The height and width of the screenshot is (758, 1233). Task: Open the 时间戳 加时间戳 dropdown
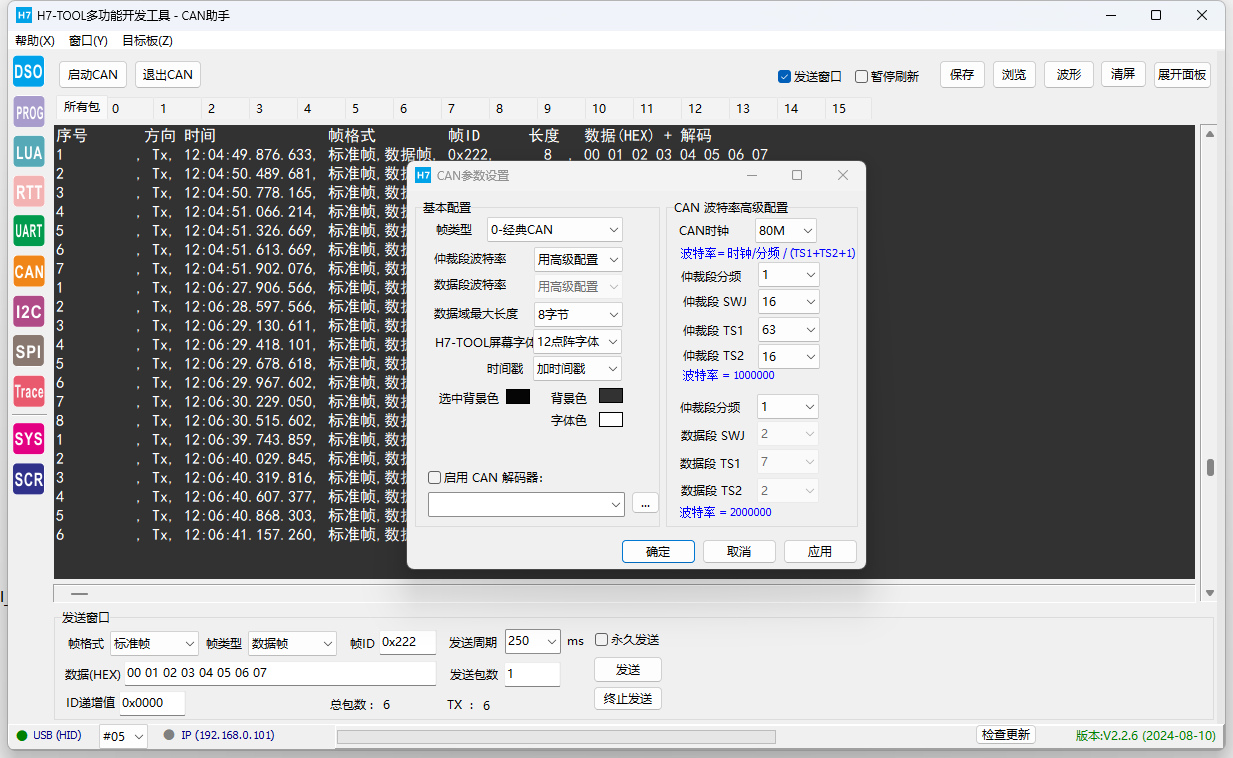[x=578, y=369]
